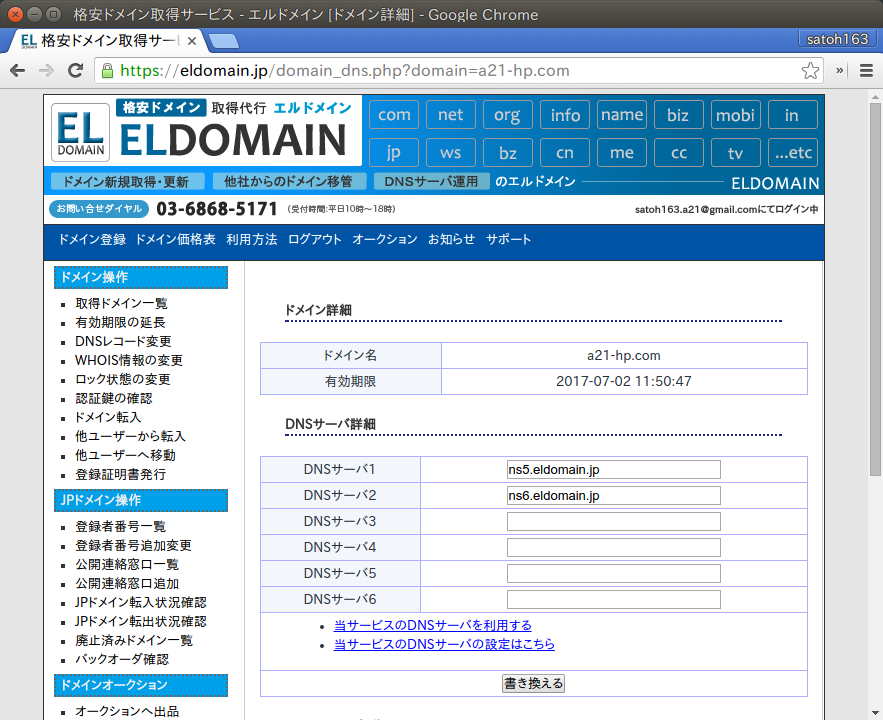Click the browser forward arrow
Screen dimensions: 883x720
46,70
